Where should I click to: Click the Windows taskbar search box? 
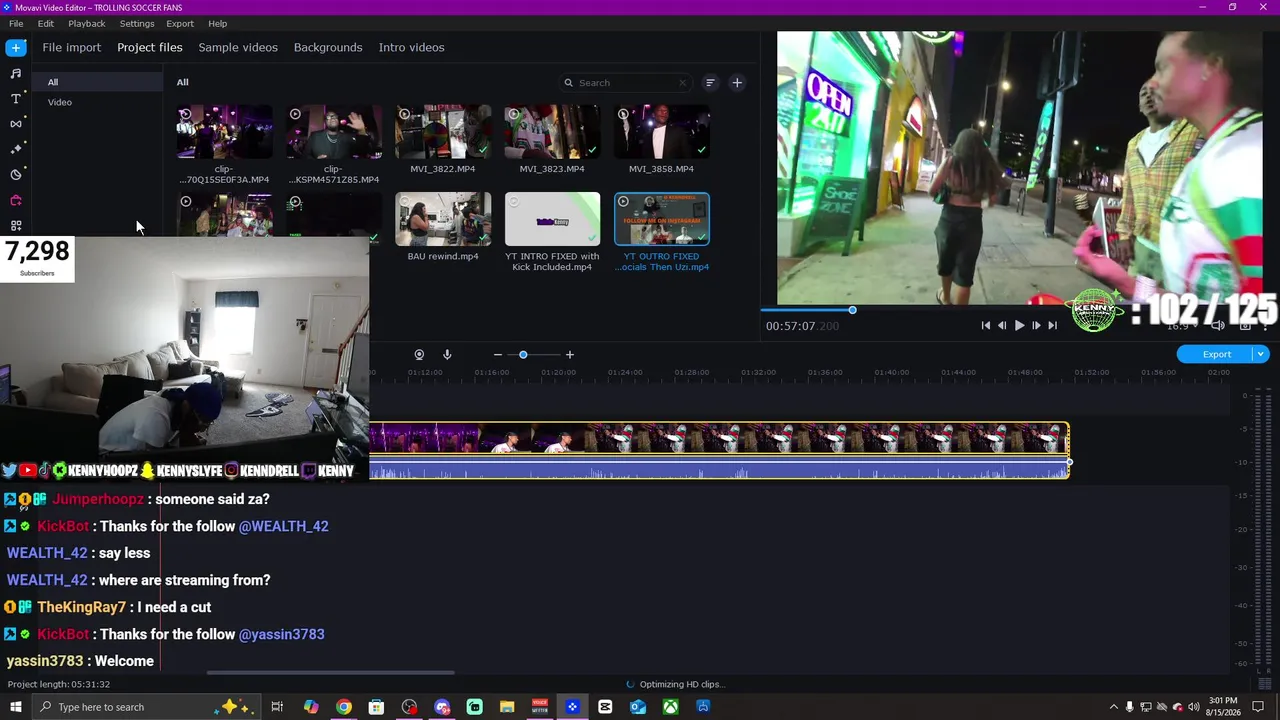145,707
